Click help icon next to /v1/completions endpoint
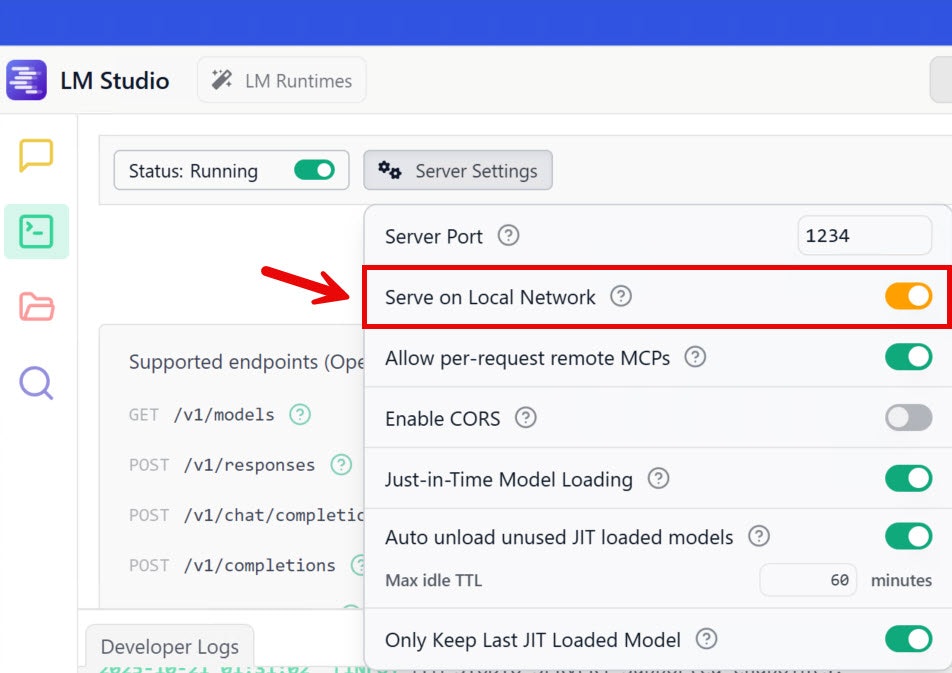Image resolution: width=952 pixels, height=673 pixels. (x=358, y=565)
